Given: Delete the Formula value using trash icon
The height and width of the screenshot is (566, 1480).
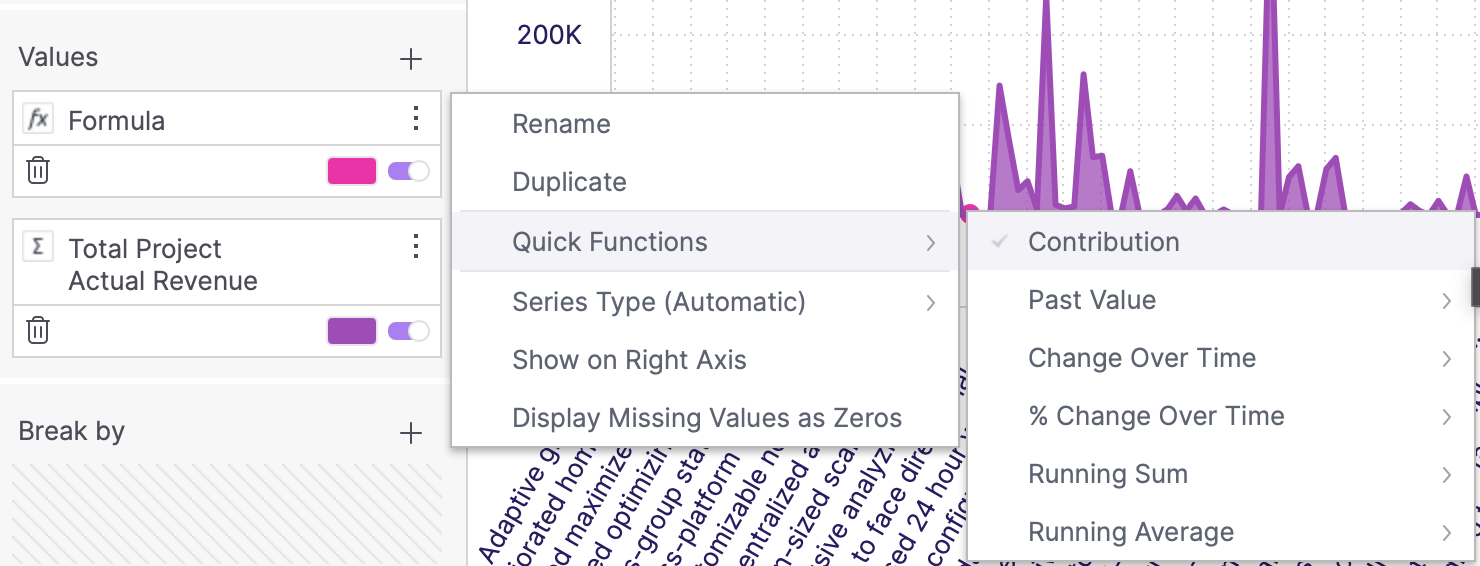Looking at the screenshot, I should 38,170.
